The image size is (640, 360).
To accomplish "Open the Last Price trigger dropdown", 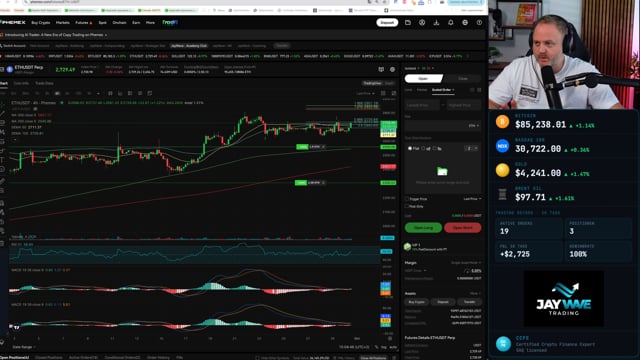I will coord(472,199).
